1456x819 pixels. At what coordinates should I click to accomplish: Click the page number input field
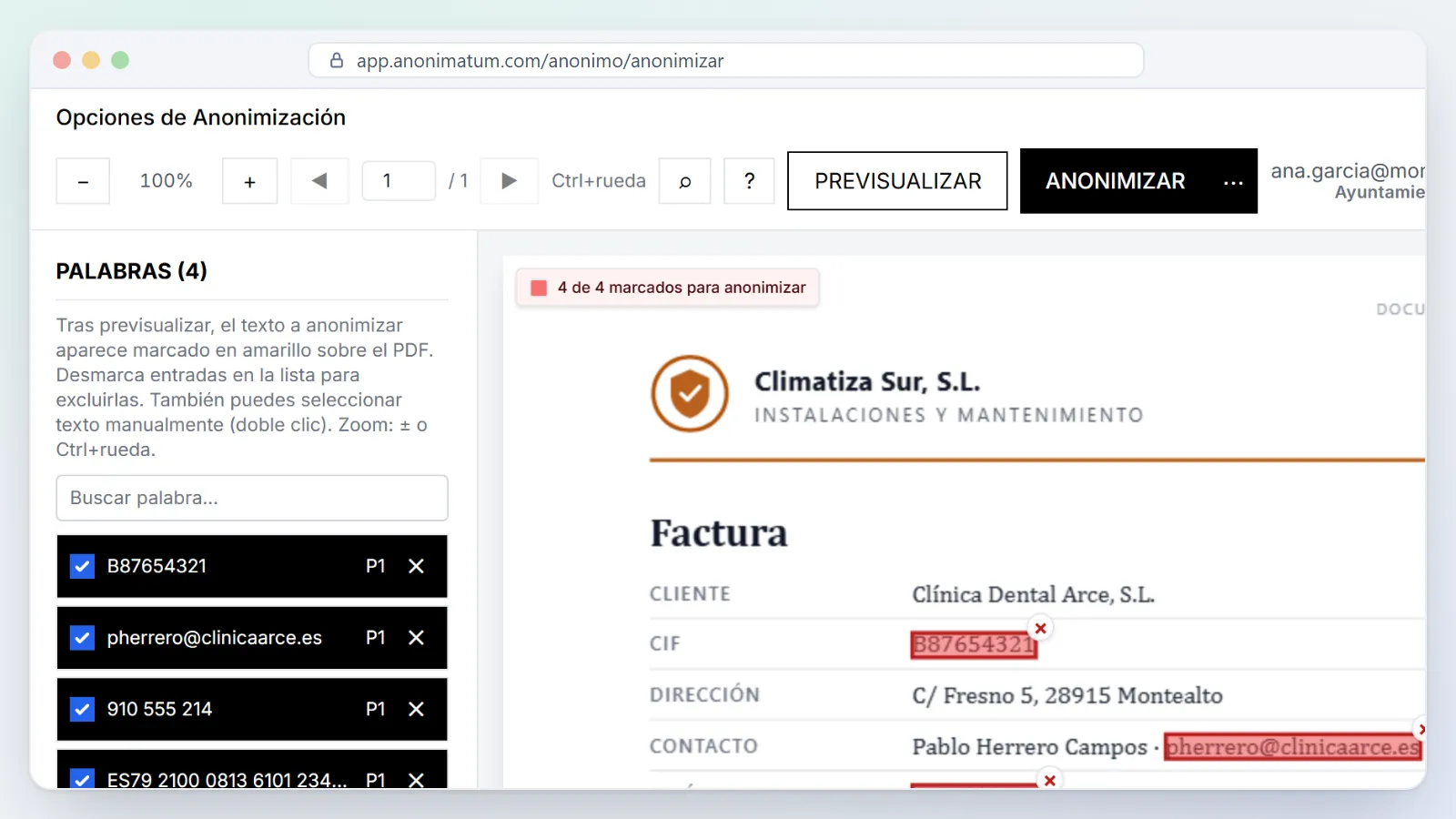point(399,181)
